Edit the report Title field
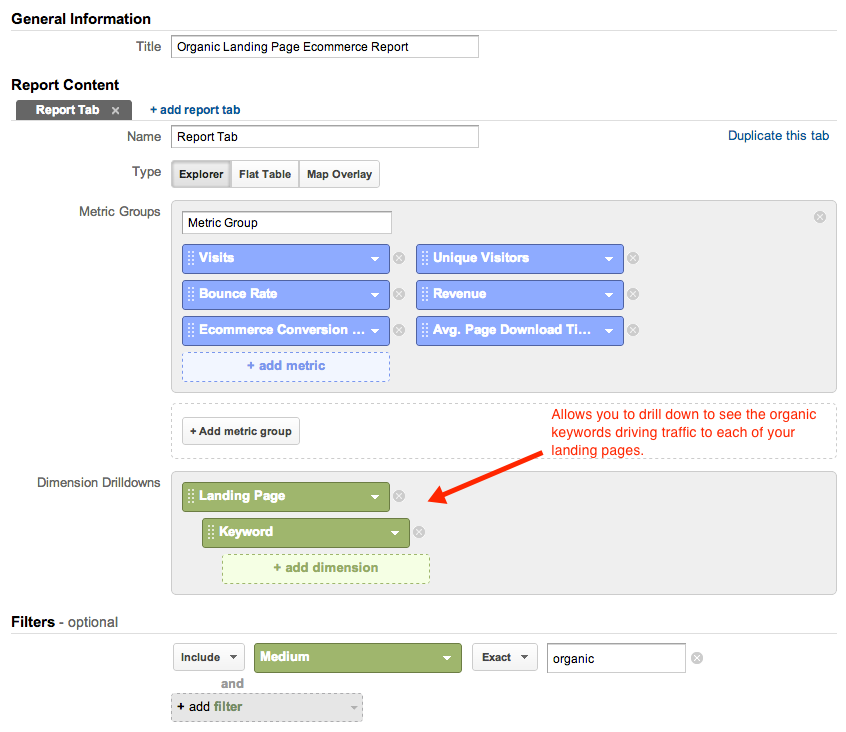Image resolution: width=846 pixels, height=732 pixels. 325,46
